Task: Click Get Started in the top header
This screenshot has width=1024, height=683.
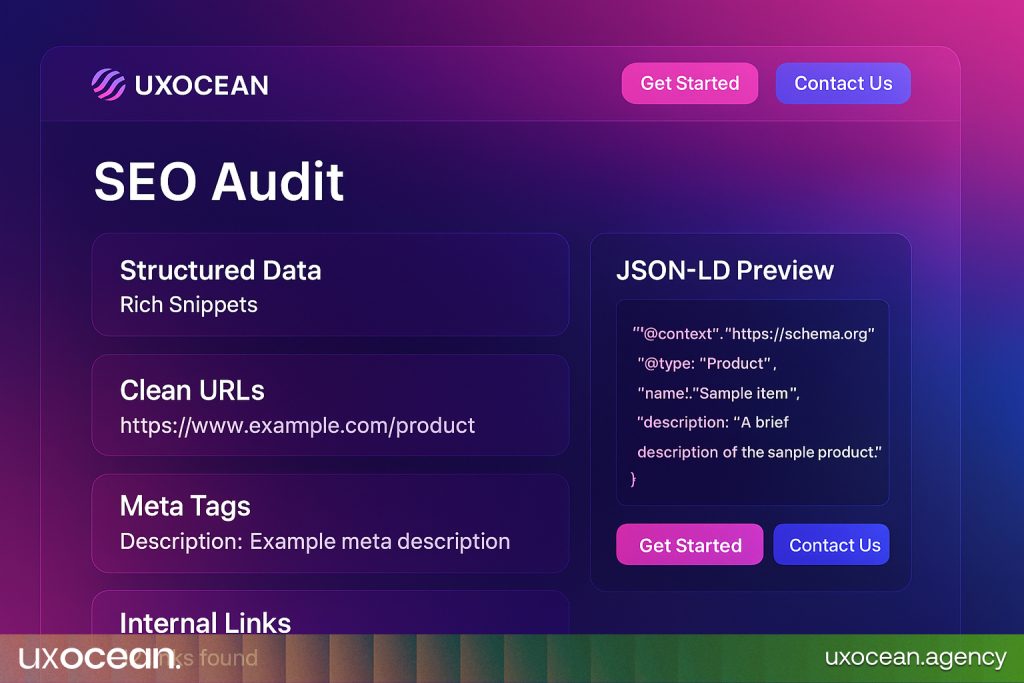Action: (690, 84)
